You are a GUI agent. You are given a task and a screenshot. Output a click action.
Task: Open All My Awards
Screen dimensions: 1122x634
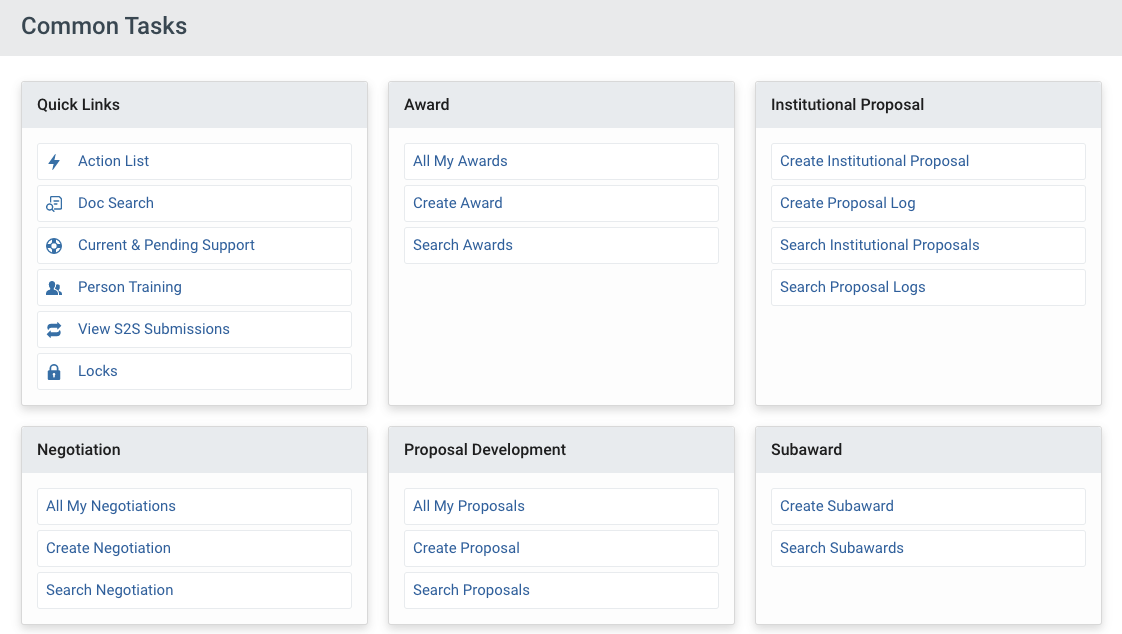tap(460, 161)
